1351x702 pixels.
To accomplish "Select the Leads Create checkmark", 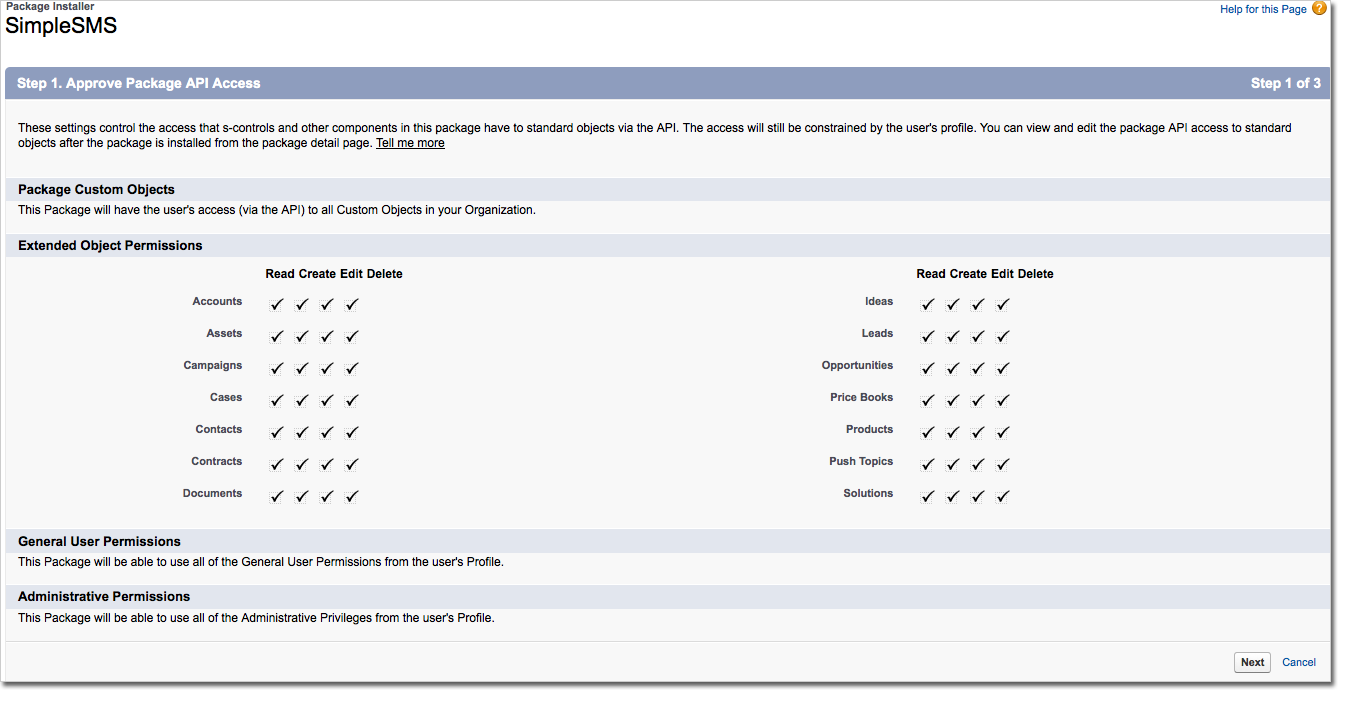I will pyautogui.click(x=953, y=336).
